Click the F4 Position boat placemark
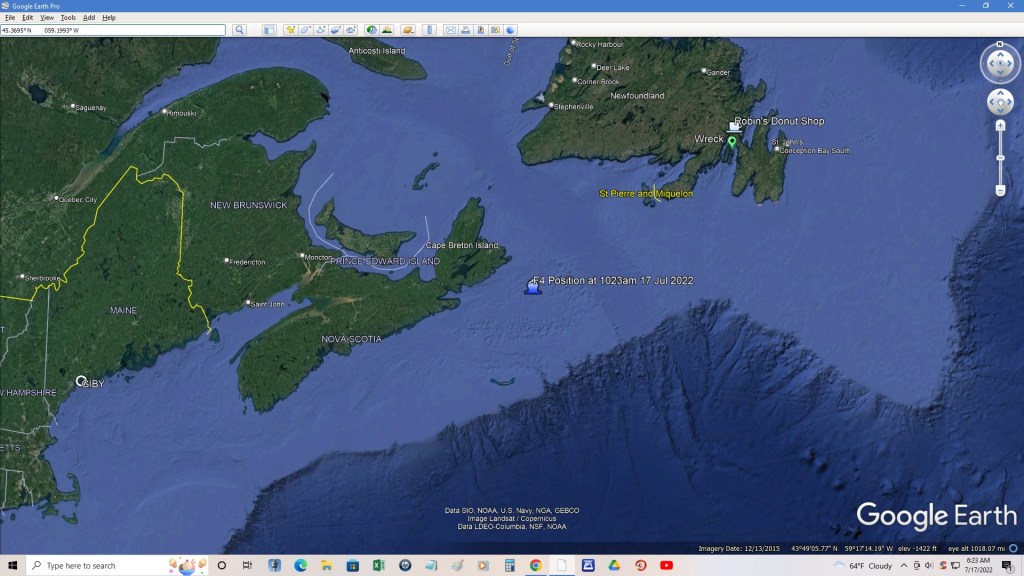 [532, 288]
